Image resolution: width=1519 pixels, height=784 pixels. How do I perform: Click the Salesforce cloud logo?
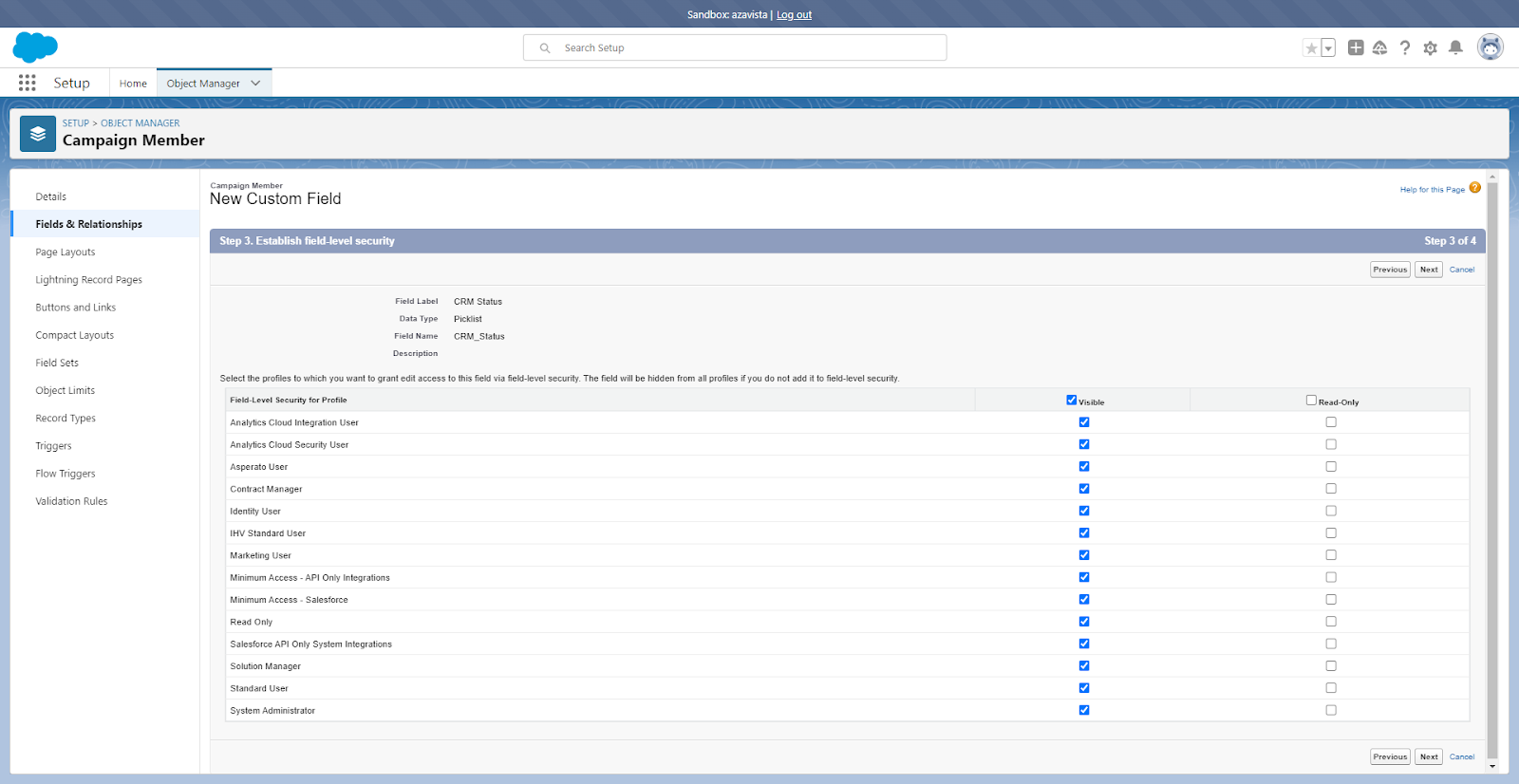[x=35, y=47]
